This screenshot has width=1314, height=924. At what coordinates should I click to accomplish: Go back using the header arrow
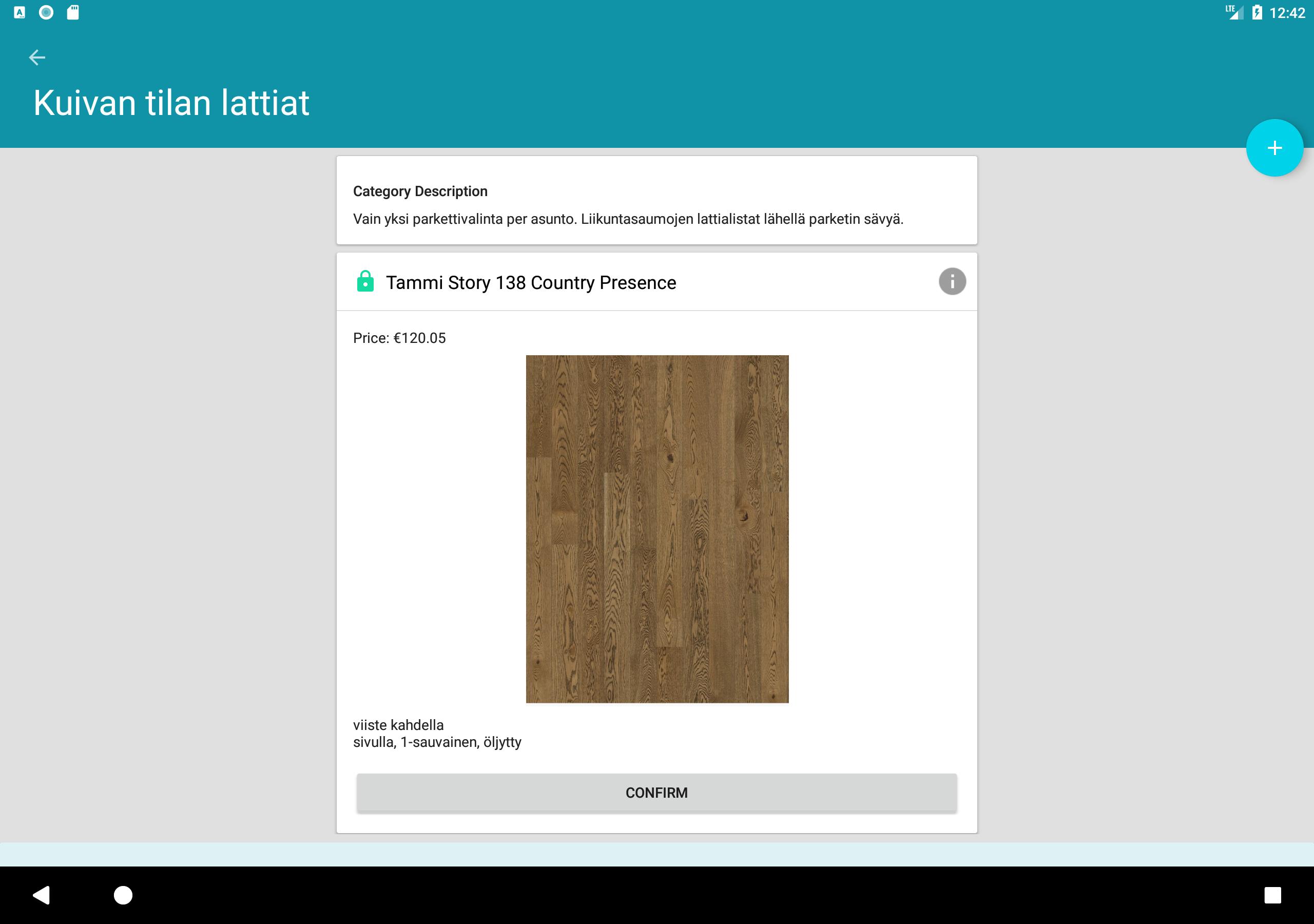click(37, 57)
